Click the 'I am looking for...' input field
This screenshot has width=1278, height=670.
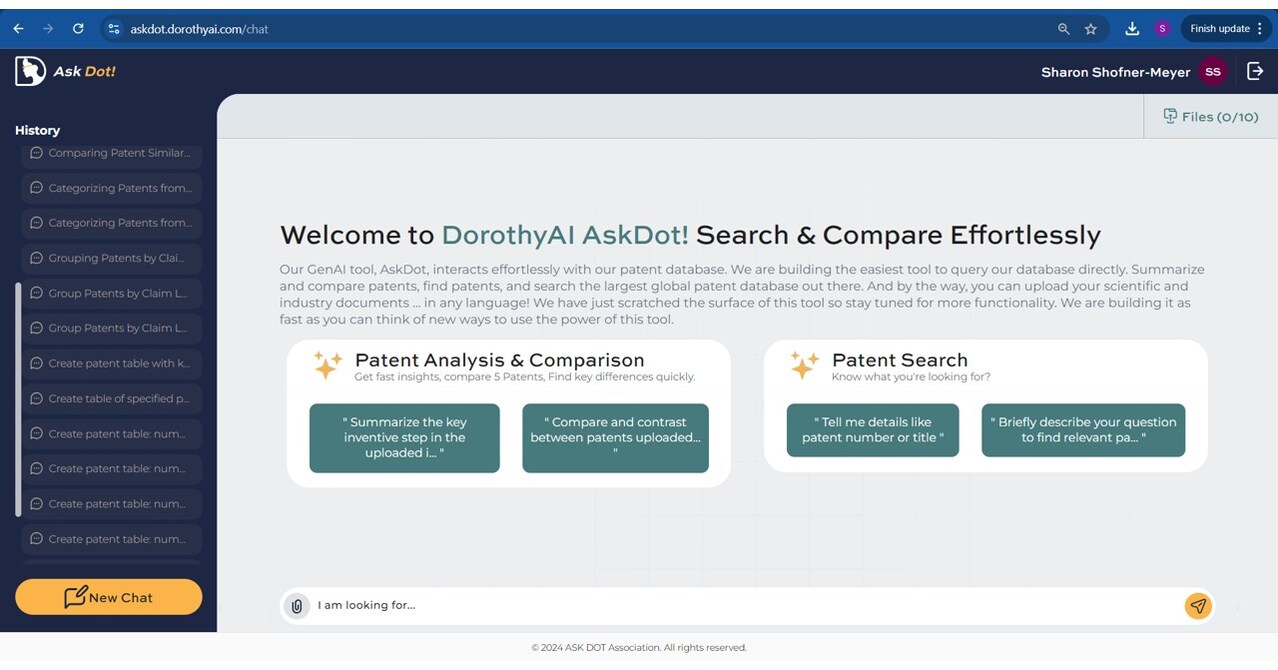click(x=745, y=605)
